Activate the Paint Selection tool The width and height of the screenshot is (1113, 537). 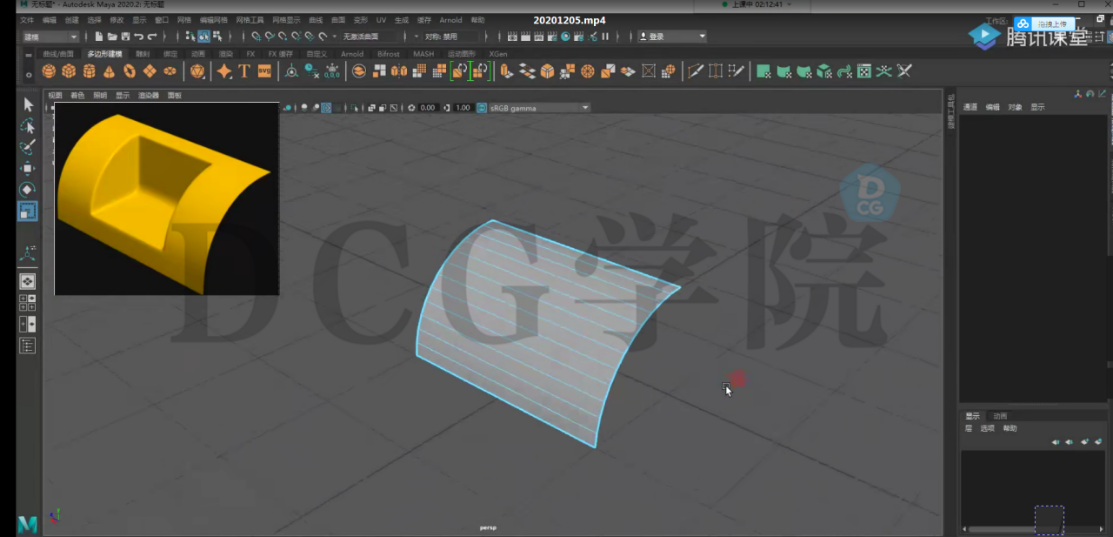click(x=28, y=147)
